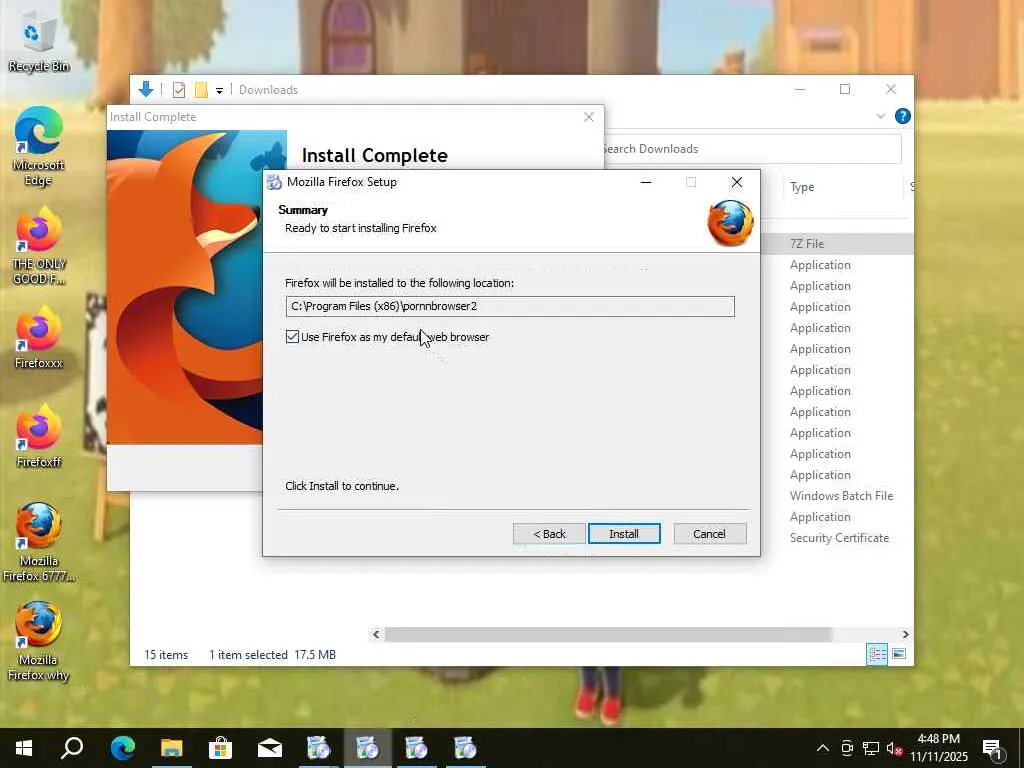Click the Properties checkmark quick access icon
Image resolution: width=1024 pixels, height=768 pixels.
178,90
